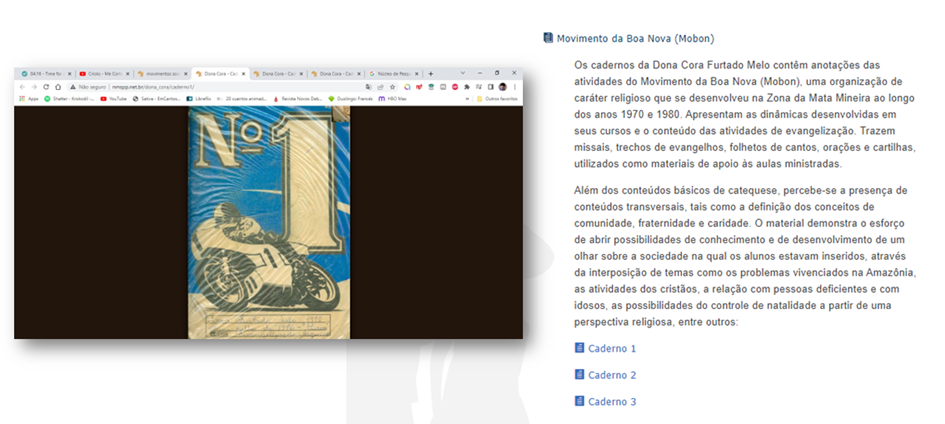This screenshot has height=424, width=945.
Task: Click the Nº 1 notebook cover image
Action: pyautogui.click(x=269, y=222)
